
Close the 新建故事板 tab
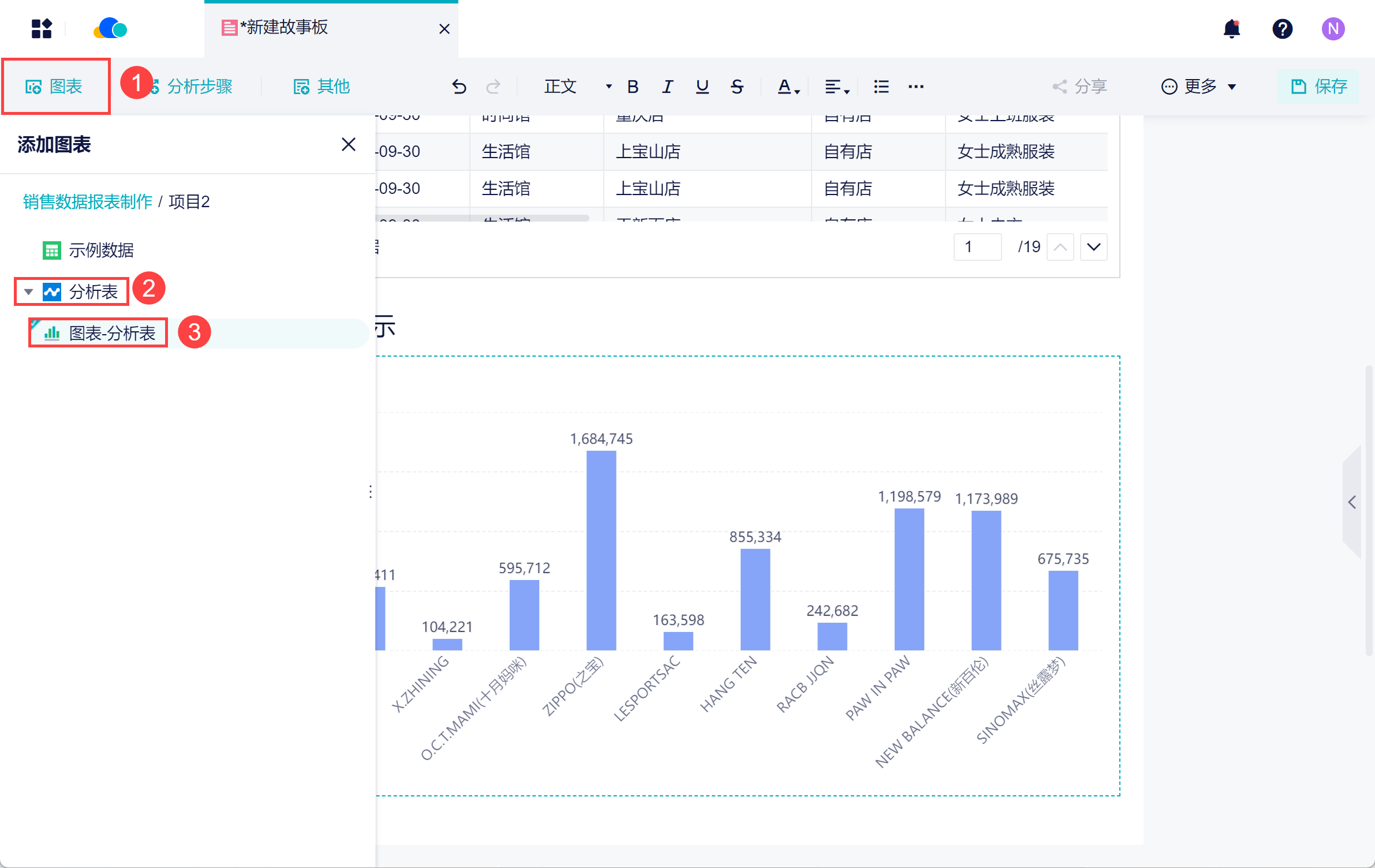pos(444,28)
